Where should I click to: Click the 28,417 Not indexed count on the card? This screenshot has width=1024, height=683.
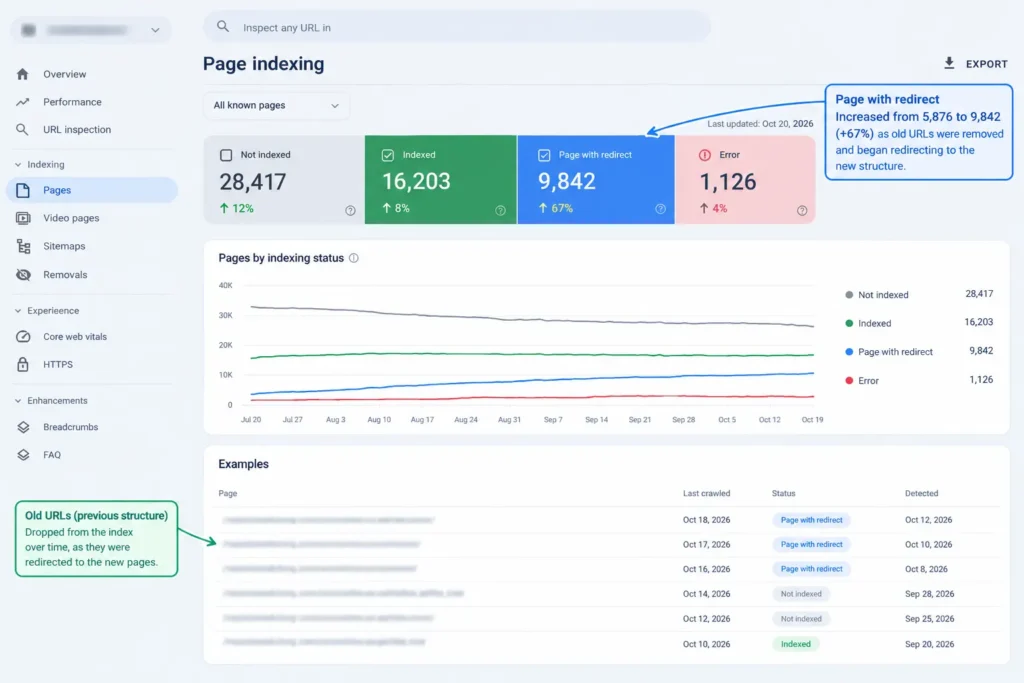(x=253, y=182)
